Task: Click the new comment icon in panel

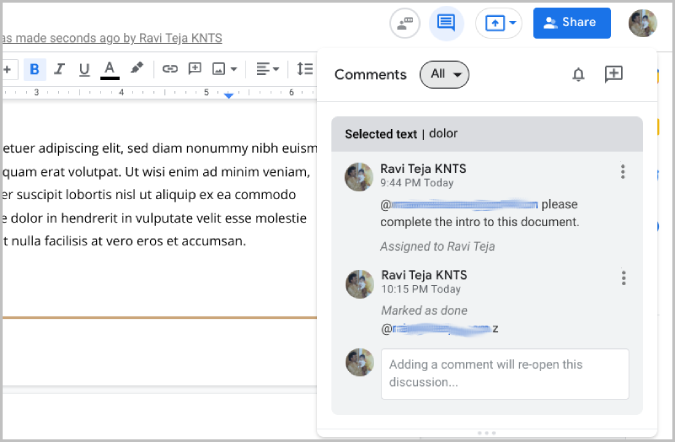Action: pos(614,74)
